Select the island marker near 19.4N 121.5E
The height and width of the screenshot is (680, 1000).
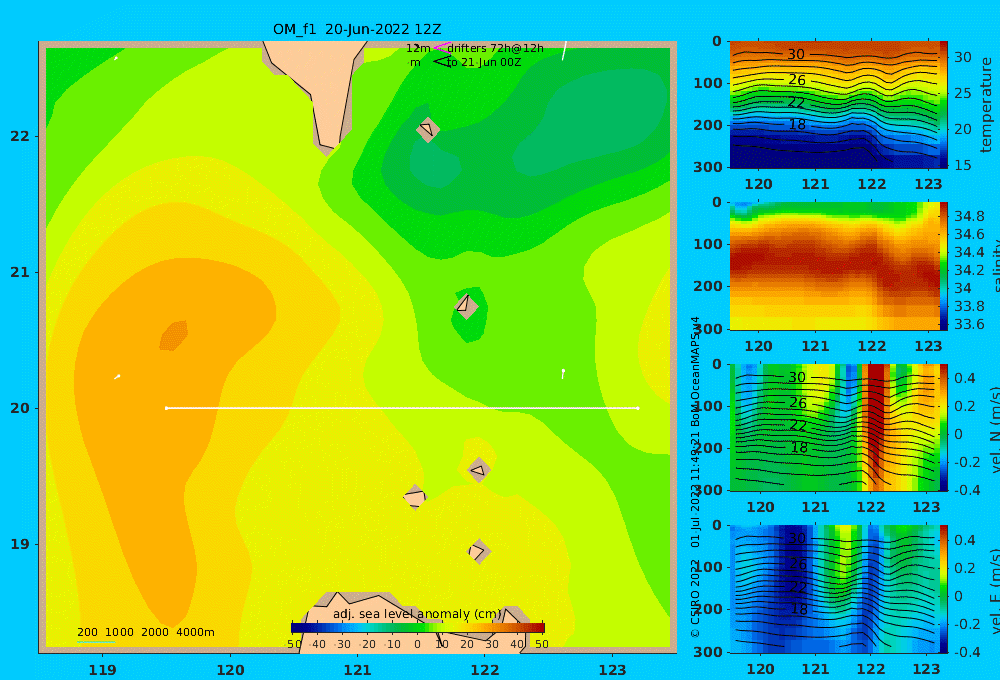(x=415, y=497)
